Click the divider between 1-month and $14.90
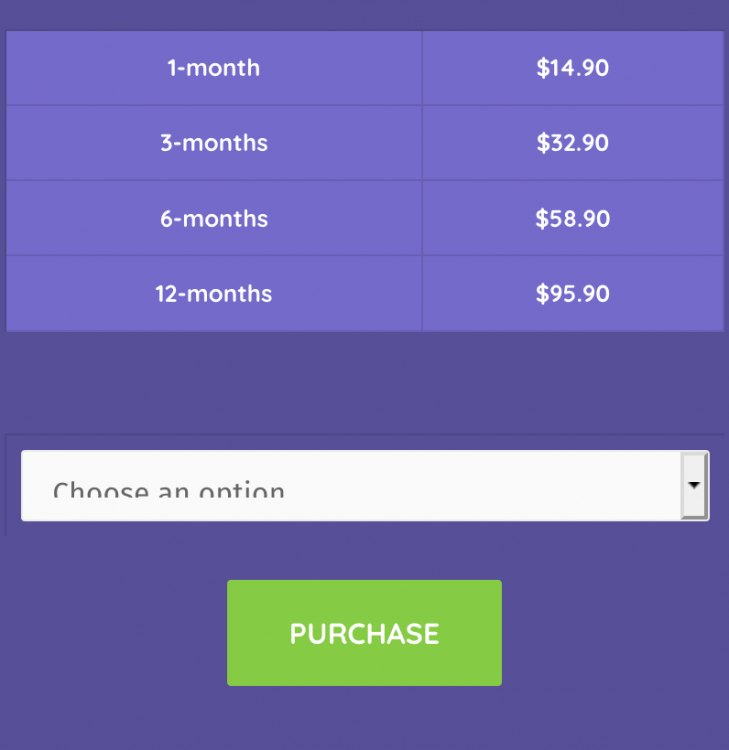The height and width of the screenshot is (750, 729). (422, 68)
